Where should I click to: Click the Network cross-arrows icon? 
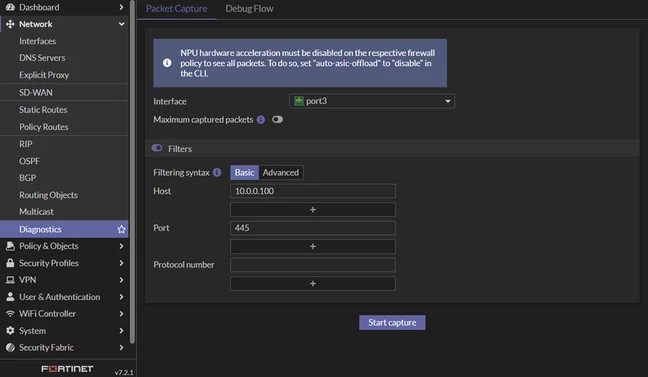pos(10,24)
